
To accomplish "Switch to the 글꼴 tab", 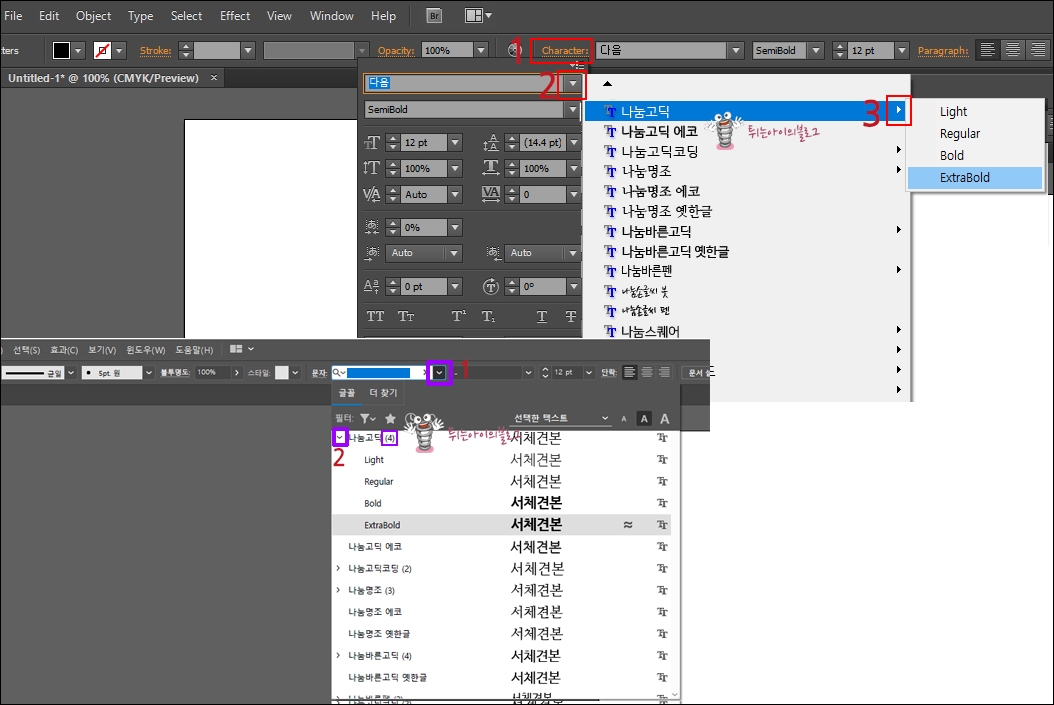I will tap(347, 392).
